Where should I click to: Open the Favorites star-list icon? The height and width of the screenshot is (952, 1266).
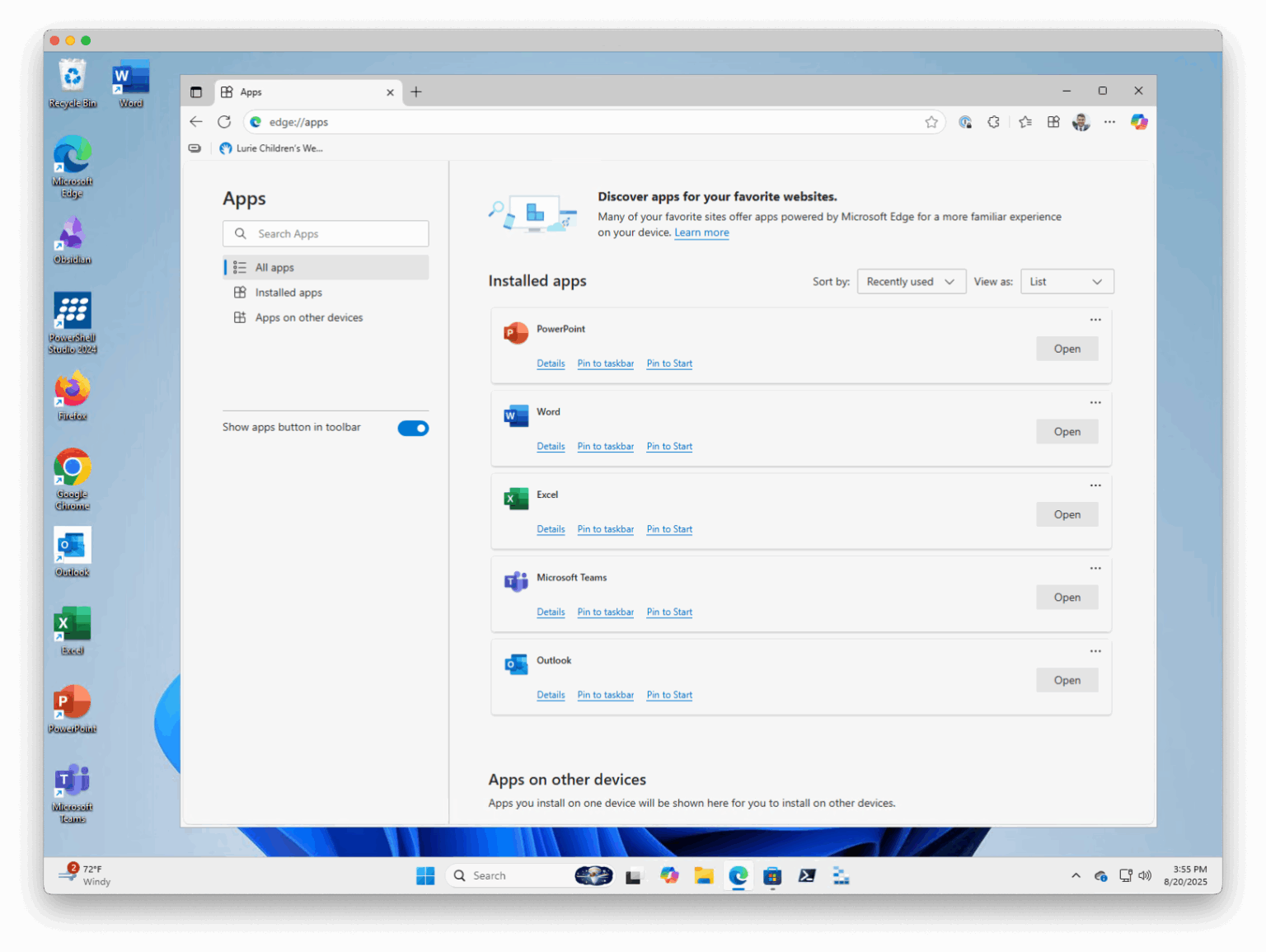point(1025,121)
